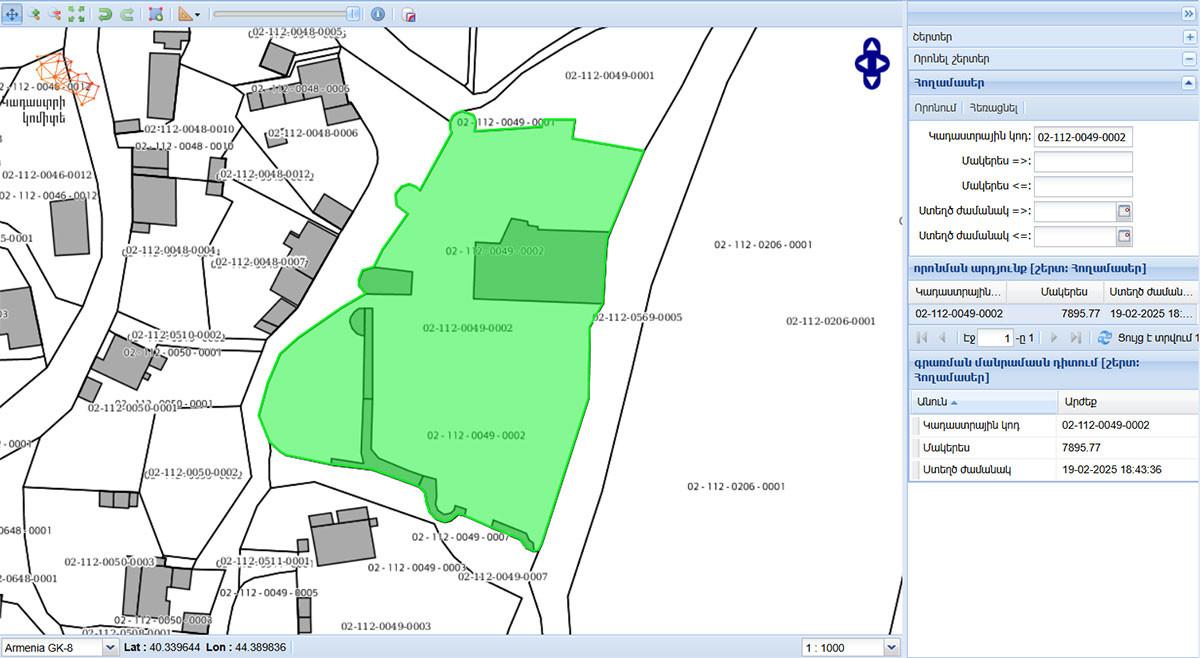Screen dimensions: 1200x658
Task: Select the pan map tool
Action: coord(13,14)
